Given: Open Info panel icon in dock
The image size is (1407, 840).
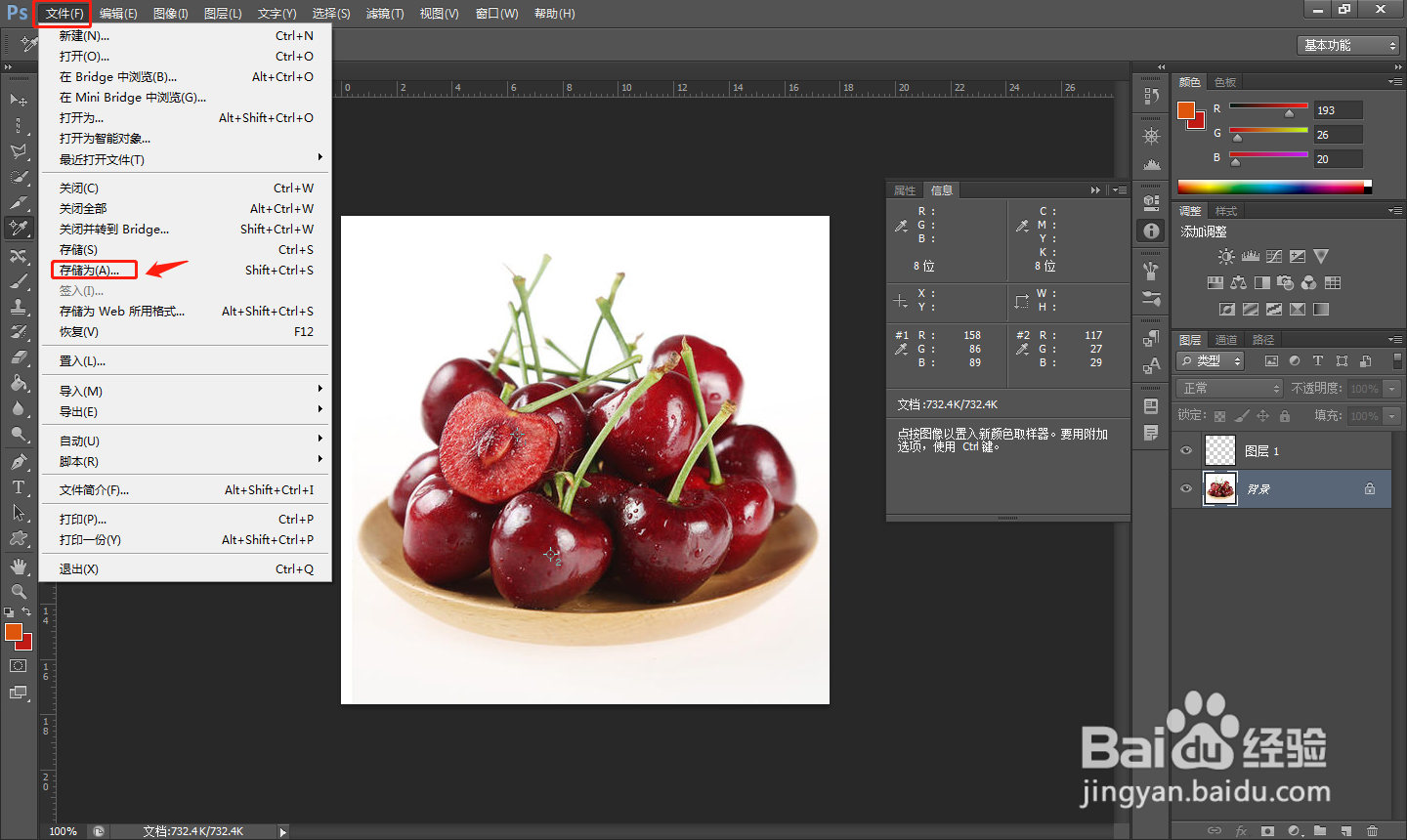Looking at the screenshot, I should tap(1151, 231).
